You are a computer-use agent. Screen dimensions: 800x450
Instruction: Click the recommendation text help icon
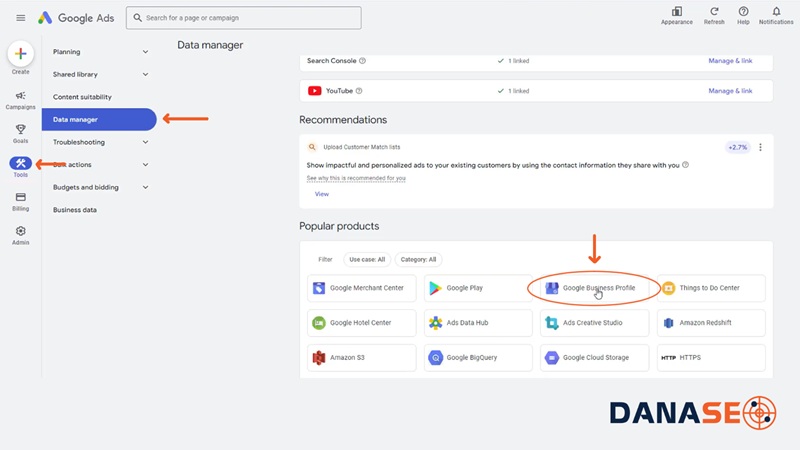pos(685,165)
